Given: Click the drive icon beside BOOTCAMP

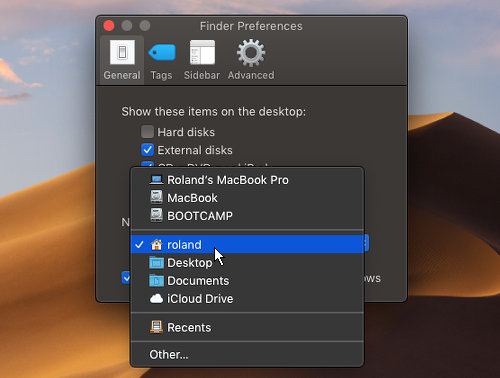Looking at the screenshot, I should (x=156, y=215).
